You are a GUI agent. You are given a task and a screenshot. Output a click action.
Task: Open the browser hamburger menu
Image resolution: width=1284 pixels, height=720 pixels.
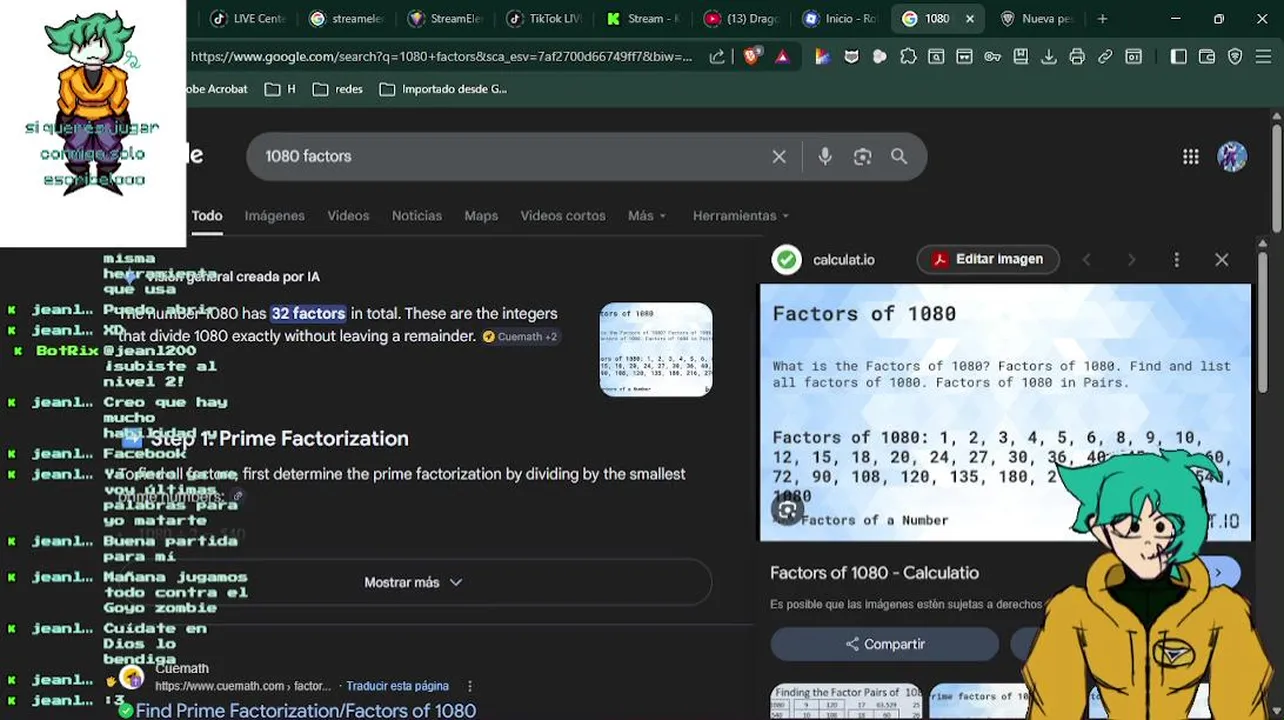(x=1263, y=57)
